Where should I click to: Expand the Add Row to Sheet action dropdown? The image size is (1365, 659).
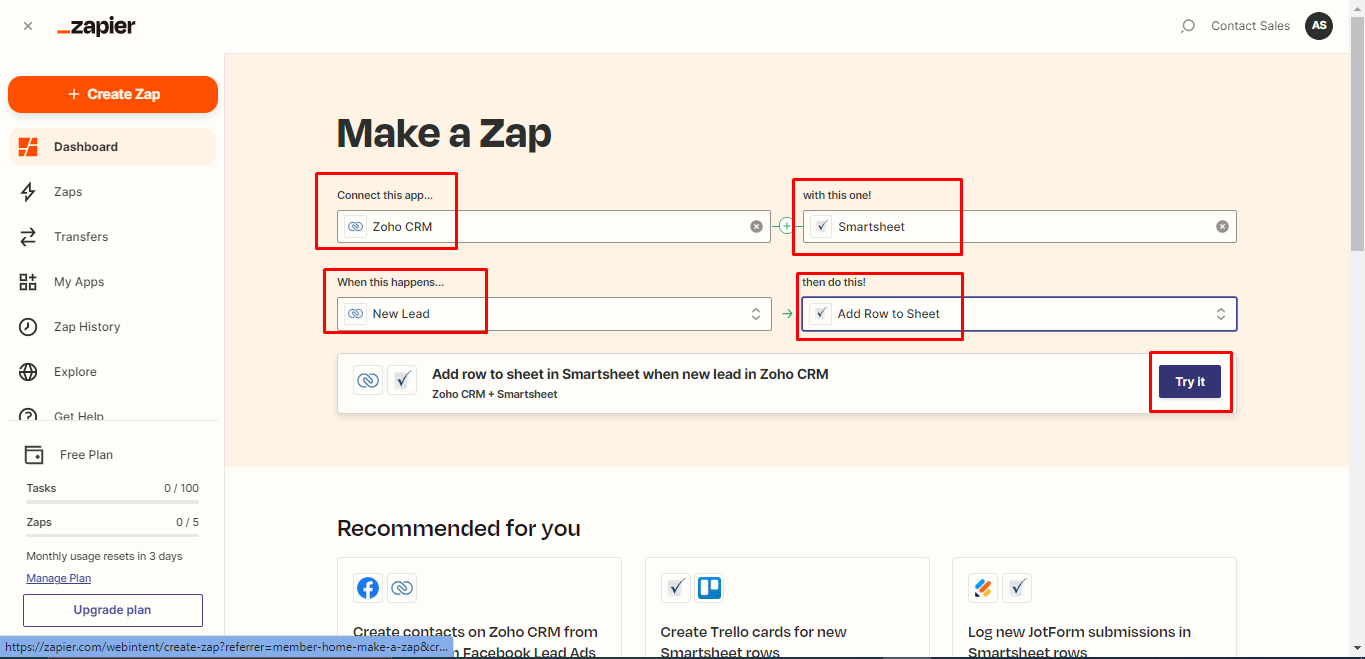coord(1221,314)
